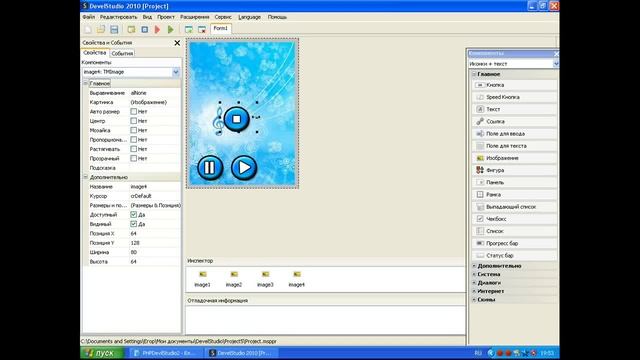Viewport: 640px width, 360px height.
Task: Pick the Выпадающий список component
Action: (514, 207)
